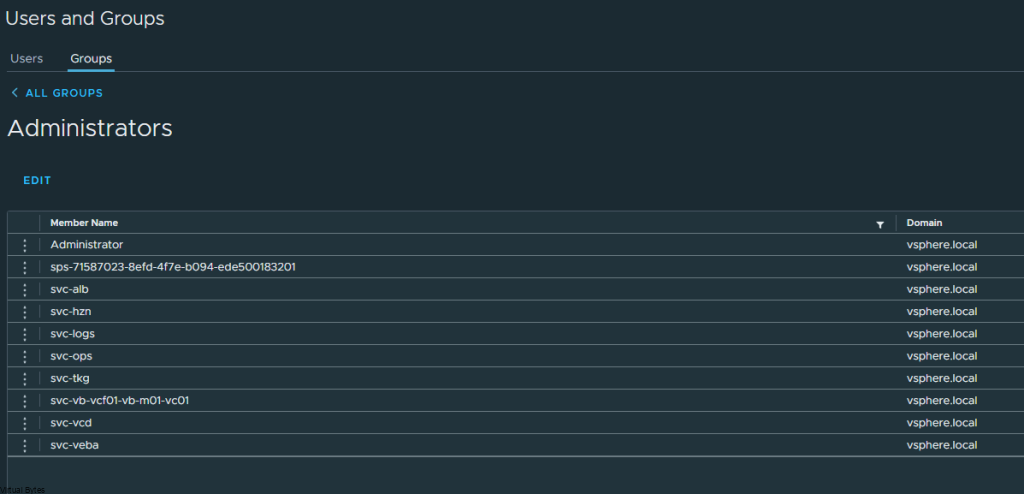This screenshot has width=1024, height=494.
Task: Select the Administrator row's vsphere.local domain cell
Action: click(941, 245)
